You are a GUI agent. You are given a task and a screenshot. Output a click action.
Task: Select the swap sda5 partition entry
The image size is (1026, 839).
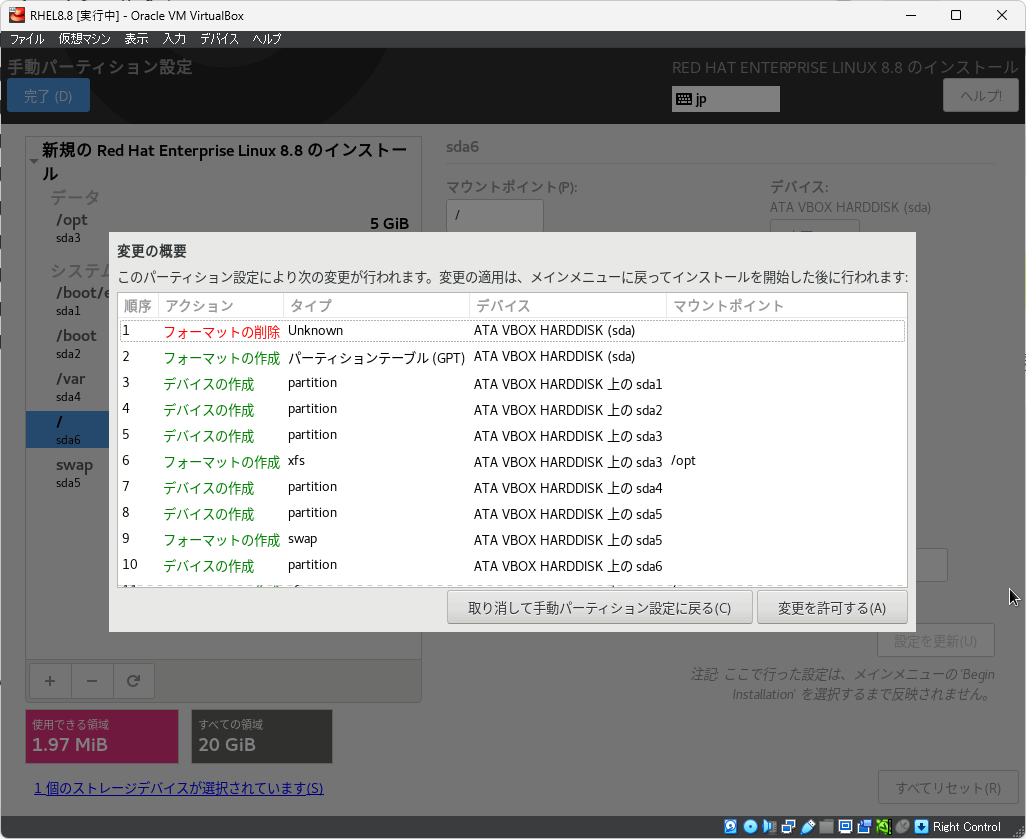click(x=68, y=473)
